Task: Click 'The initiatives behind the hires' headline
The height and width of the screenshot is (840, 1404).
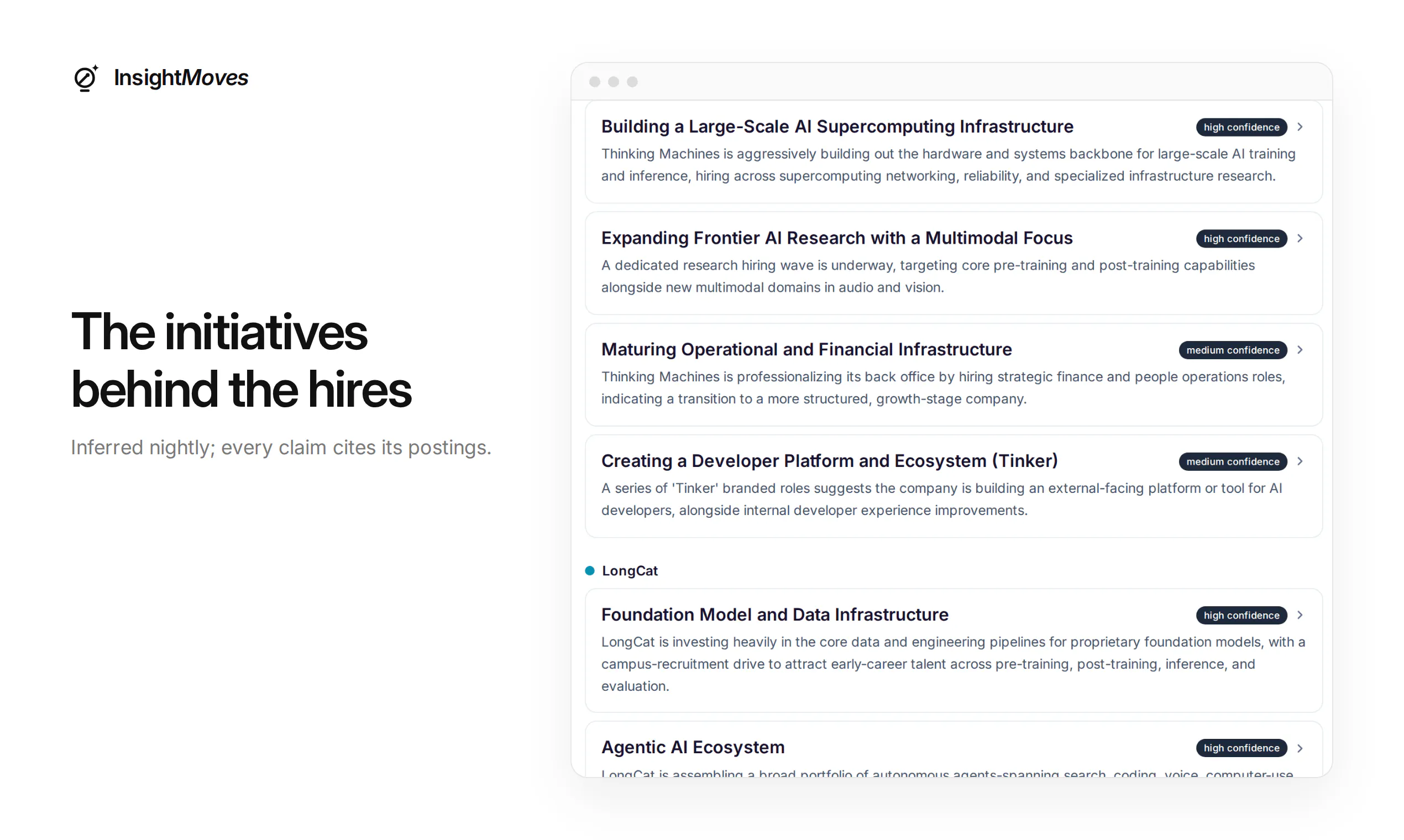Action: click(241, 360)
